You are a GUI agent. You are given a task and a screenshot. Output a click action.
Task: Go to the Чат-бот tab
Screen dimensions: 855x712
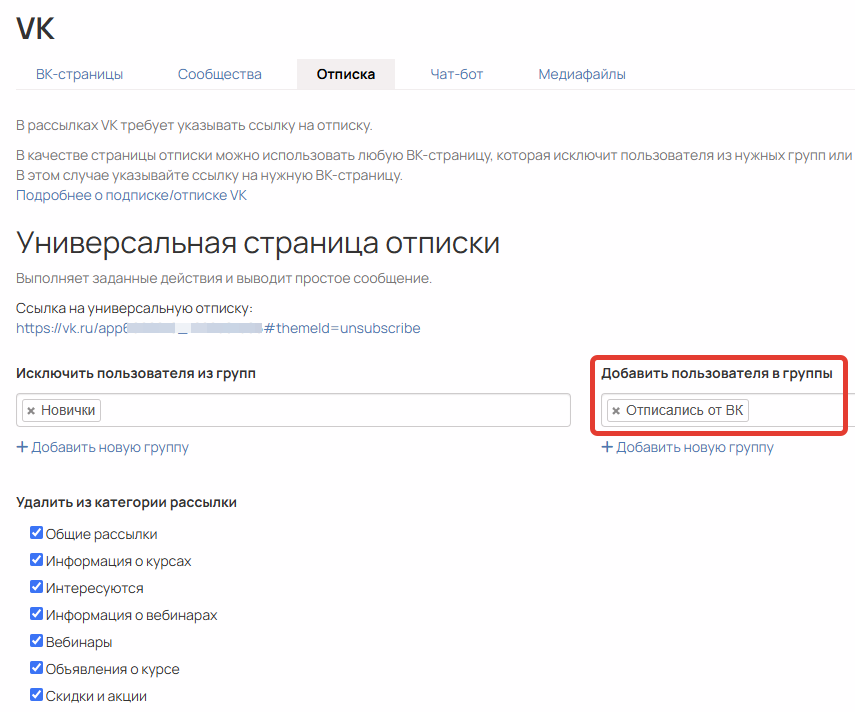pos(457,74)
